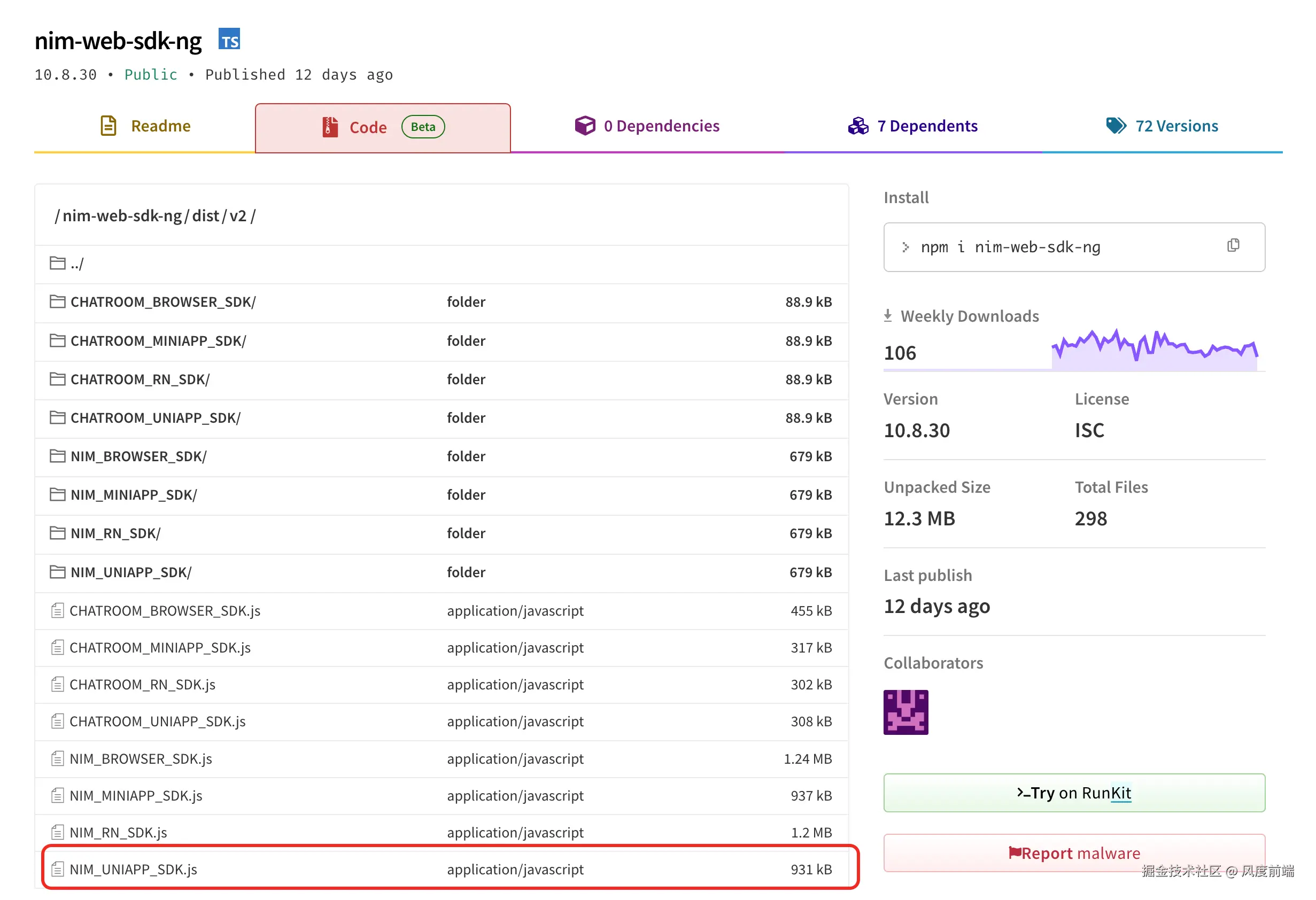Open the collaborator avatar
1316x900 pixels.
tap(905, 712)
